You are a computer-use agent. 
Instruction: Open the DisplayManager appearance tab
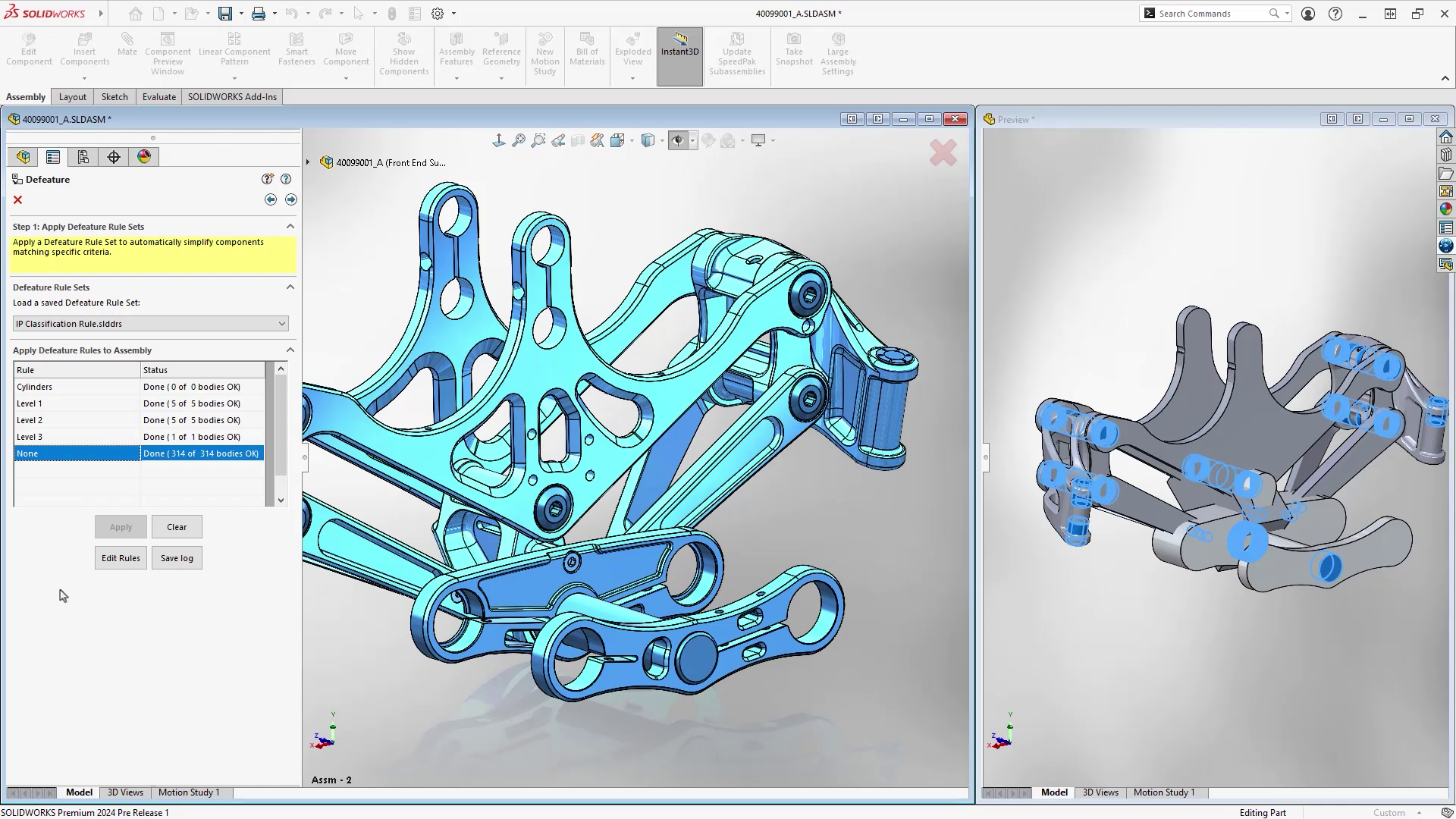coord(144,156)
